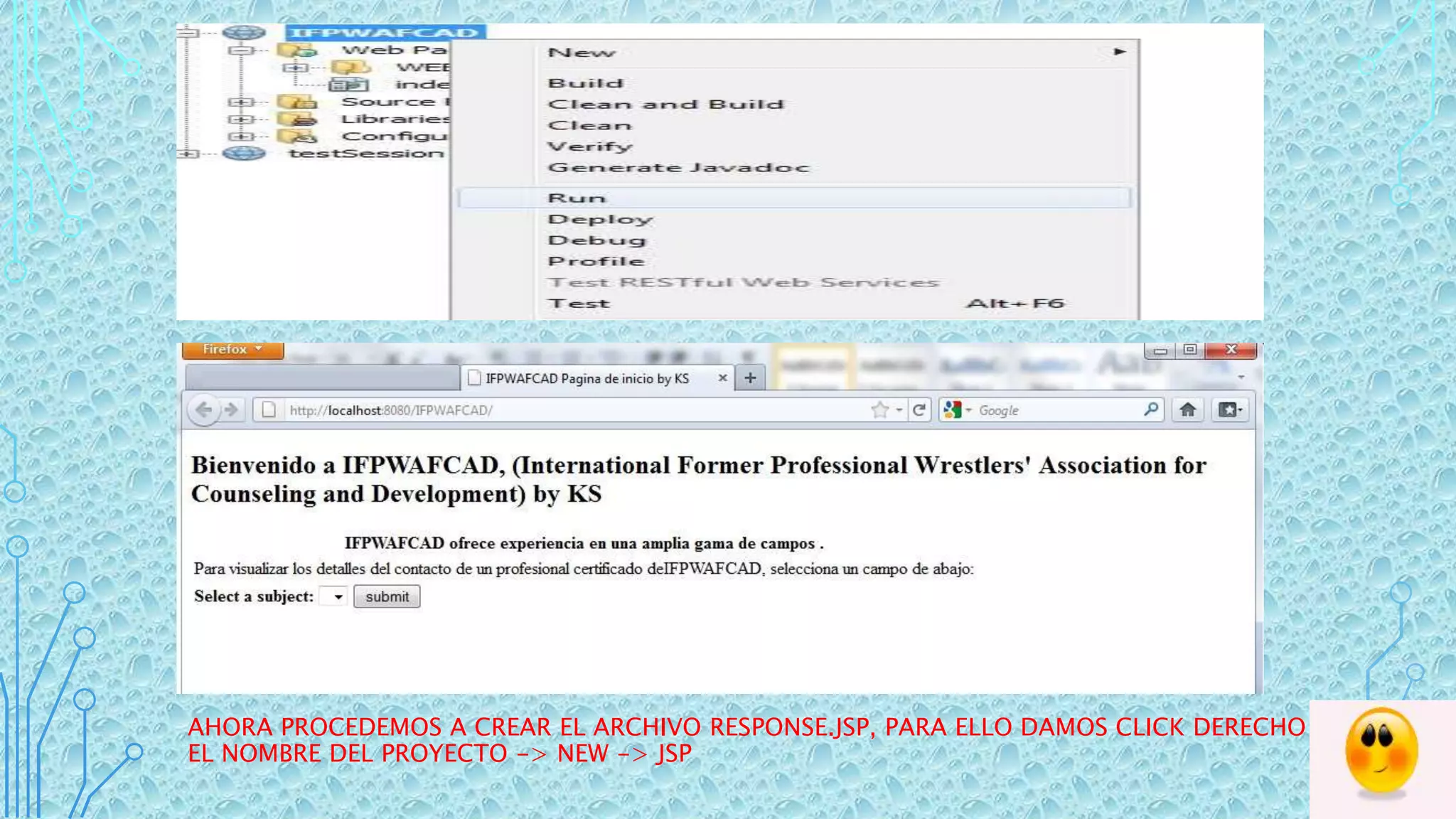
Task: Bookmark this page with the star icon
Action: pyautogui.click(x=880, y=410)
